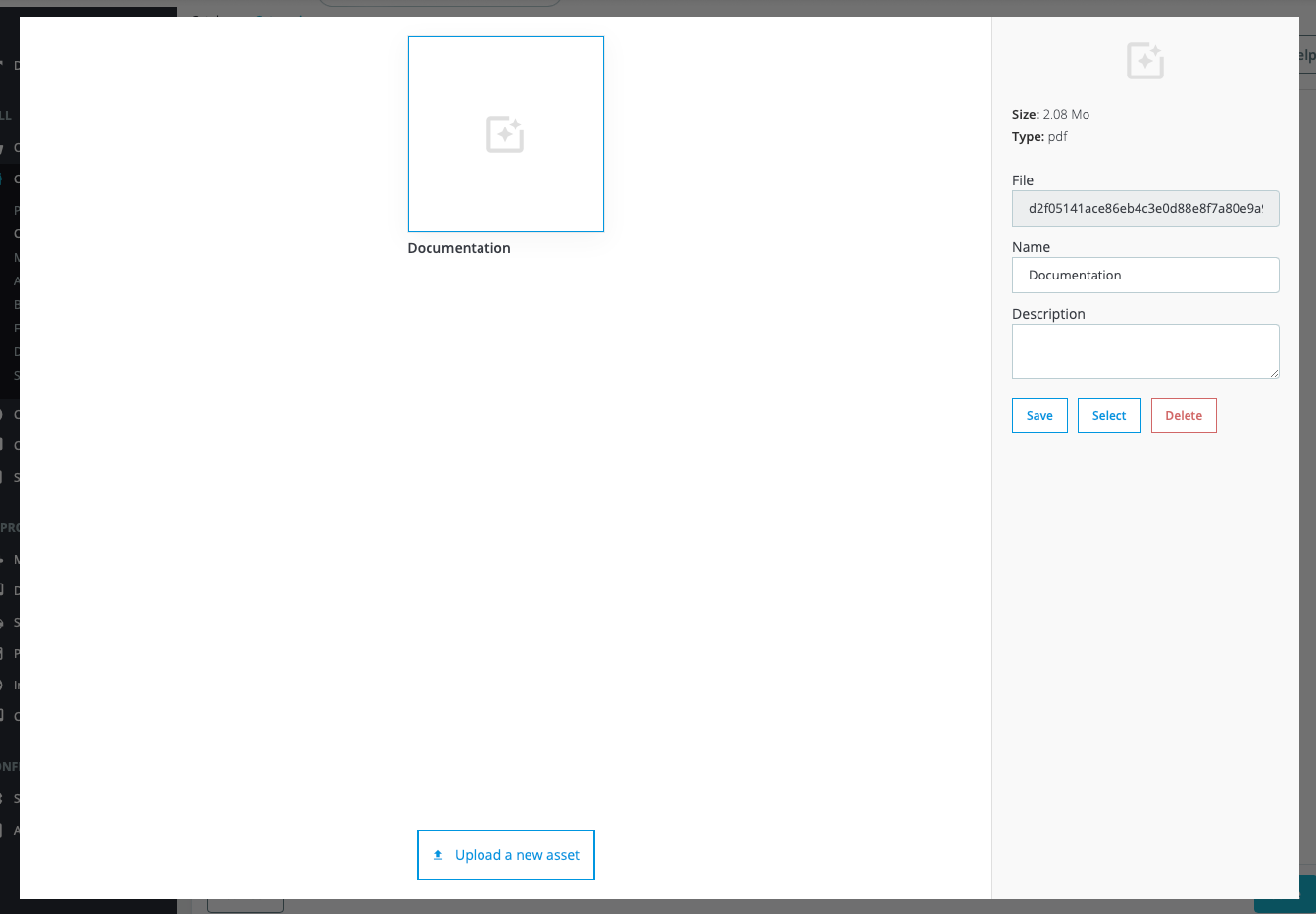Image resolution: width=1316 pixels, height=914 pixels.
Task: Click the File field label
Action: coord(1023,180)
